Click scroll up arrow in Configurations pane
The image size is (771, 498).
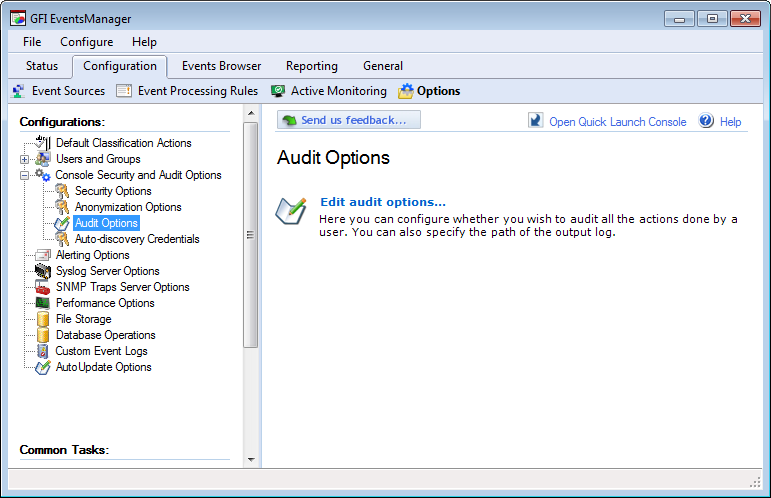[251, 114]
